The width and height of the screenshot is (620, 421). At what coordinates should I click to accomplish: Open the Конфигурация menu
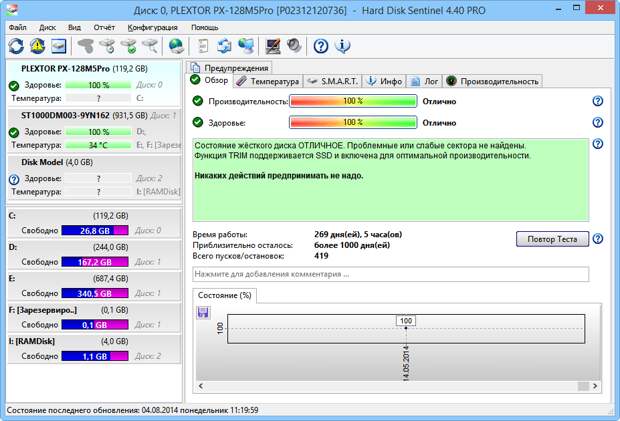[x=153, y=27]
